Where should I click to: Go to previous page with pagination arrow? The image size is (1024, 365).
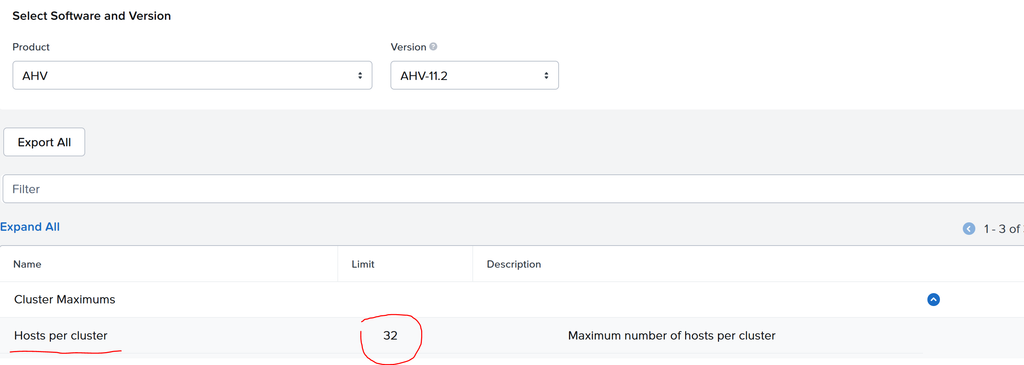click(x=969, y=229)
